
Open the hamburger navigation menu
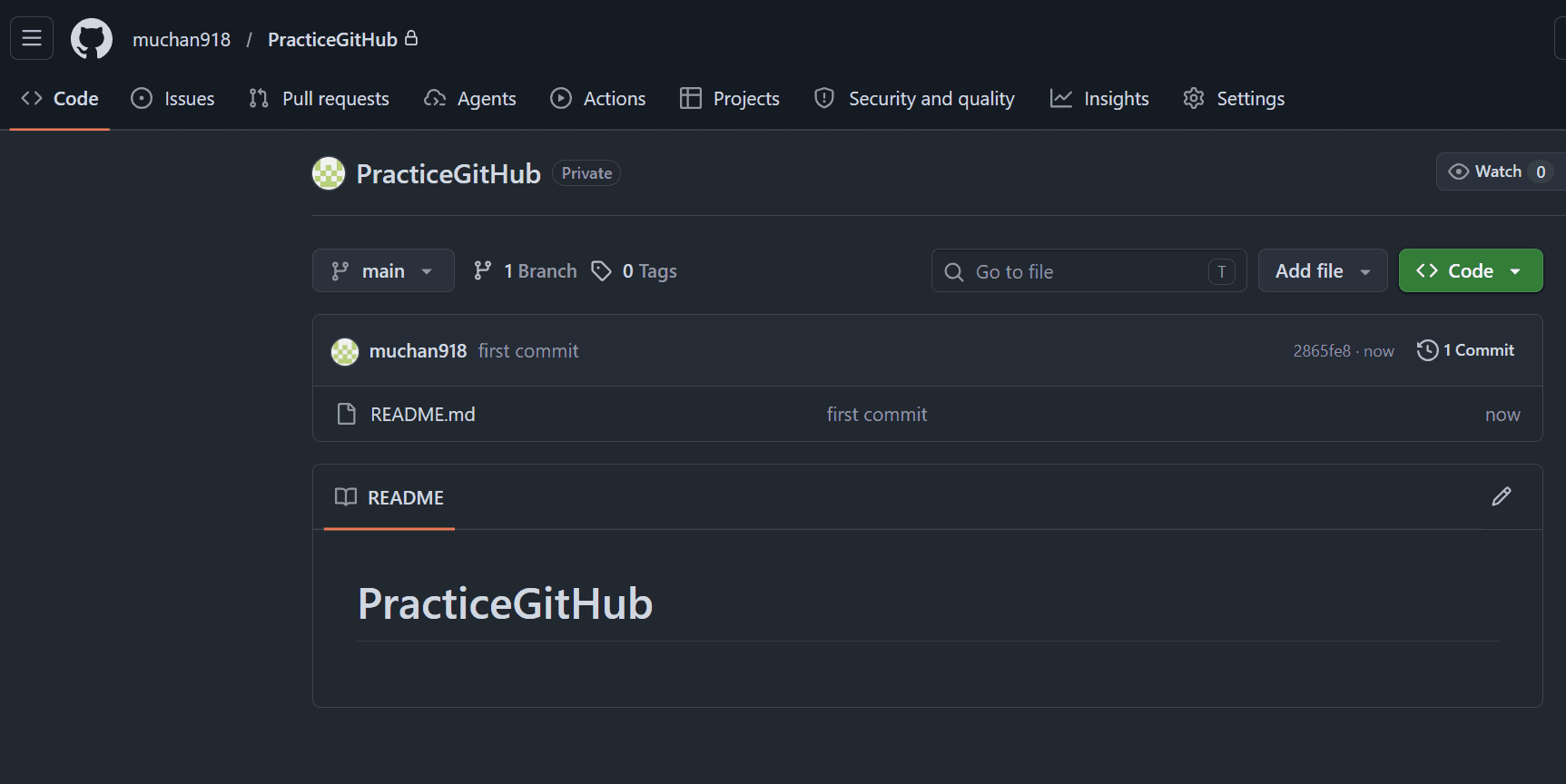(32, 38)
